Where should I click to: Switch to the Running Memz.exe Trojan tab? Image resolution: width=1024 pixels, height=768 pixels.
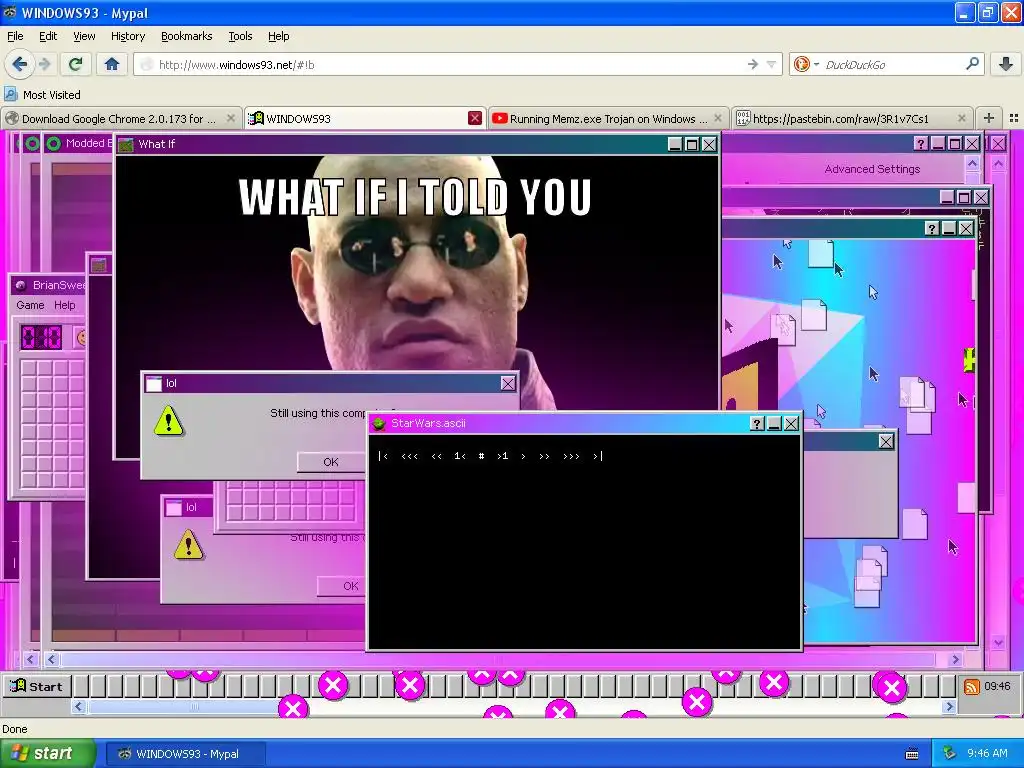(x=607, y=118)
